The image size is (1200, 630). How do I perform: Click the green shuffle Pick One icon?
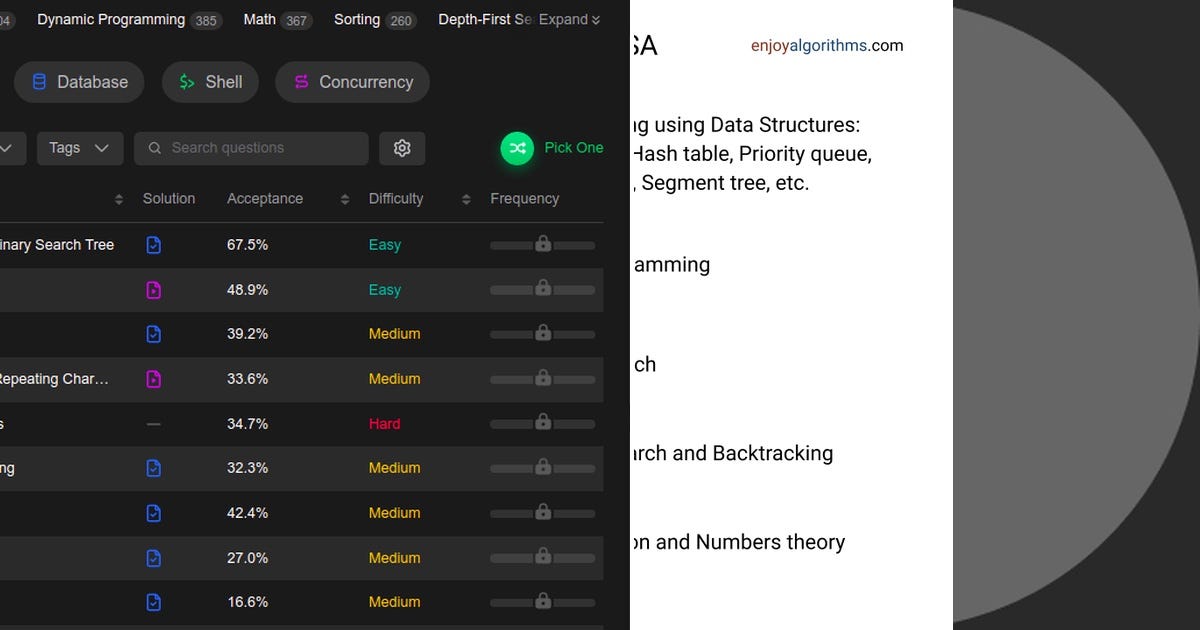click(x=517, y=148)
